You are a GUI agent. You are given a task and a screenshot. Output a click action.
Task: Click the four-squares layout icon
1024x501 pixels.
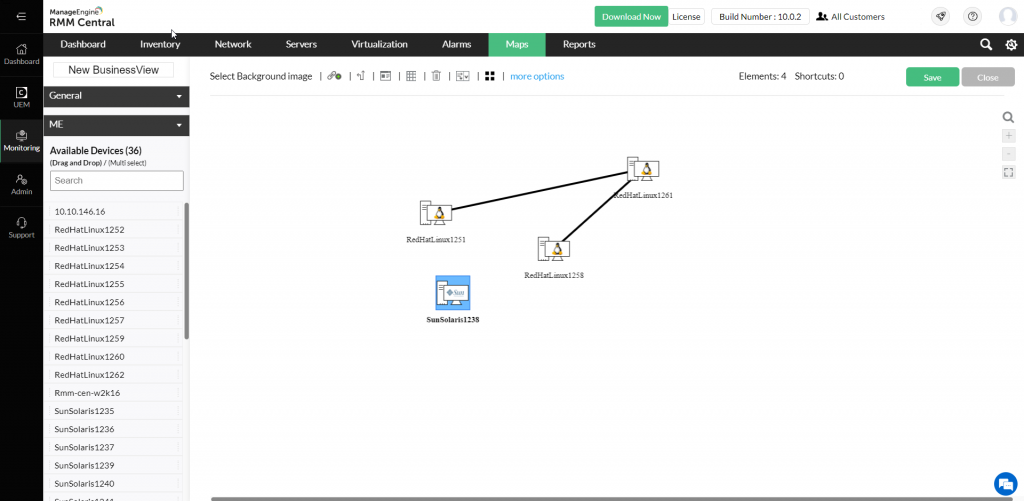pyautogui.click(x=490, y=76)
